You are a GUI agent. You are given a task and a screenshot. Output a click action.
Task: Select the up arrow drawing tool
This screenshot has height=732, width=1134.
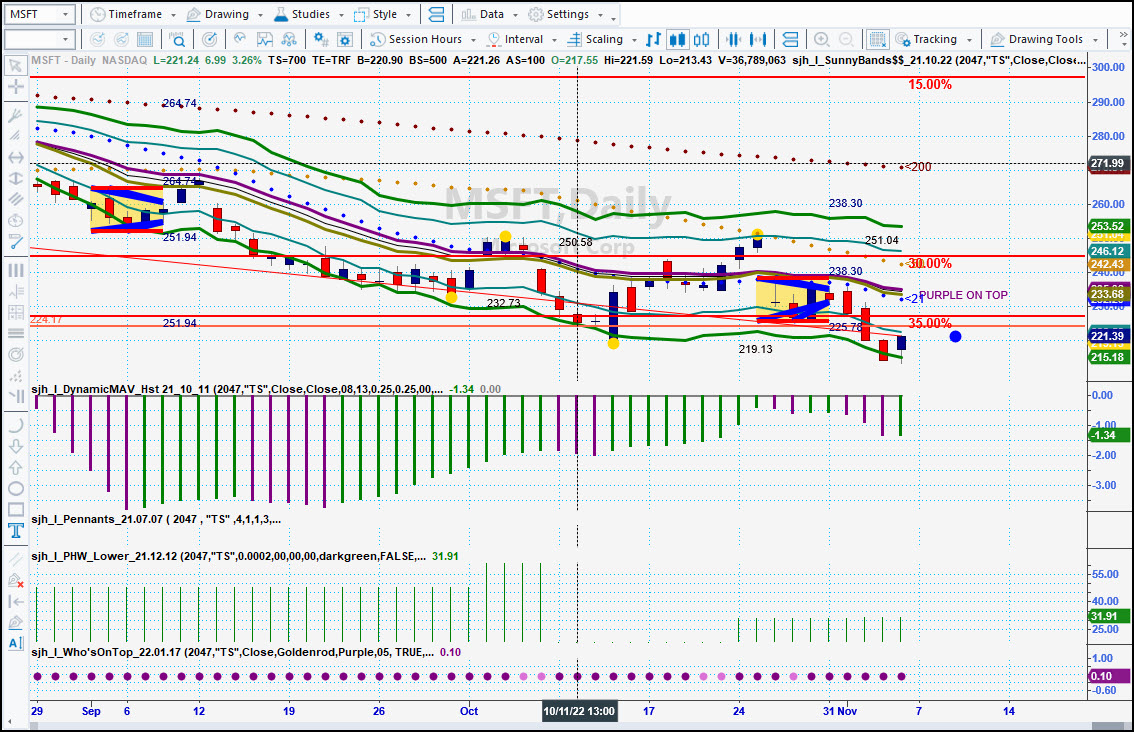point(15,467)
